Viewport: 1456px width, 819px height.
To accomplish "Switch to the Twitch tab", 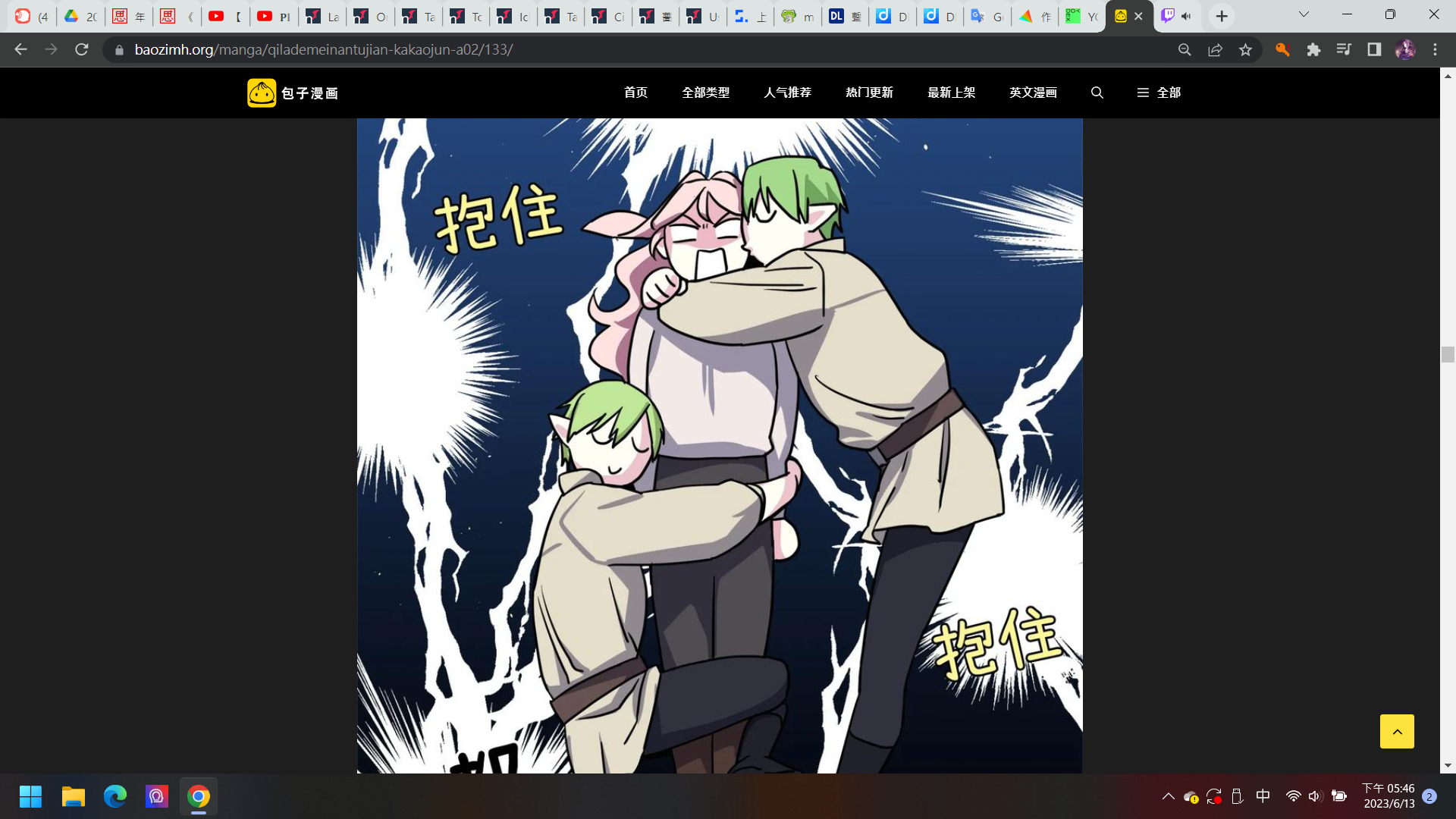I will tap(1169, 16).
